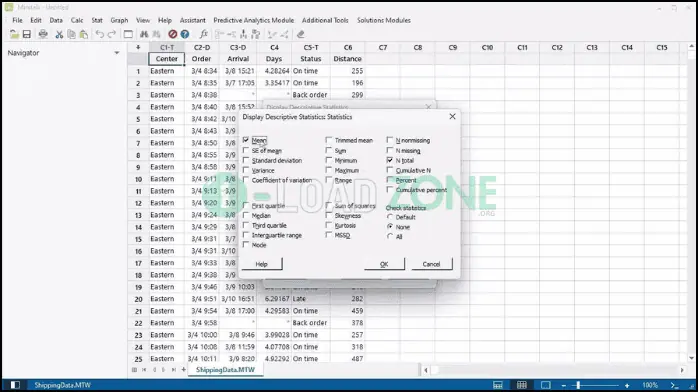The width and height of the screenshot is (698, 392).
Task: Check the Median checkbox
Action: point(246,215)
